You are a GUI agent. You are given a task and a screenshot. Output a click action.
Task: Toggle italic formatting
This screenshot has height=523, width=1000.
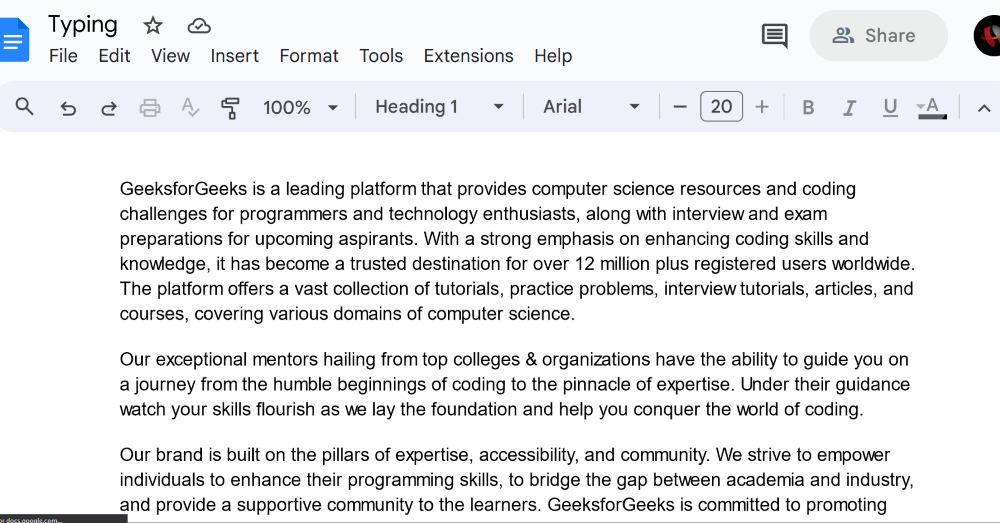pyautogui.click(x=850, y=108)
